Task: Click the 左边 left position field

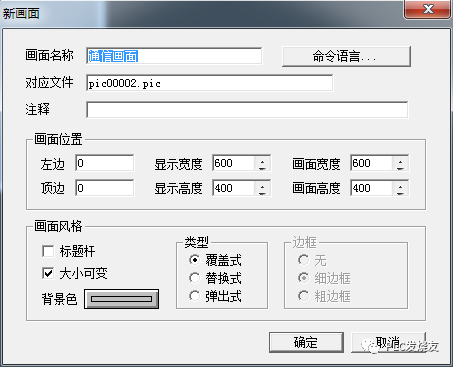Action: click(105, 163)
